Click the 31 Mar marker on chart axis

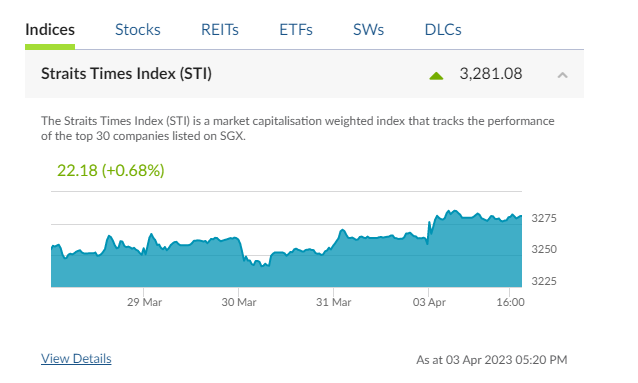click(x=334, y=302)
